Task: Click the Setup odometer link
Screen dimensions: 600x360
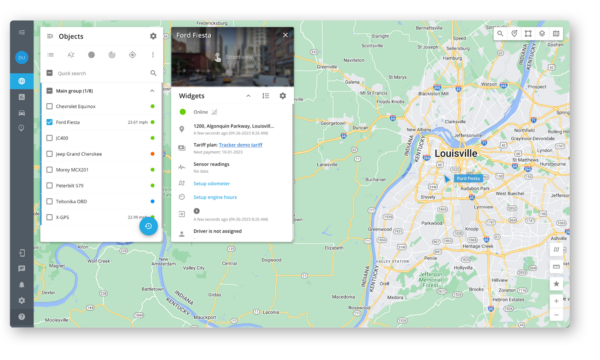Action: click(x=212, y=184)
